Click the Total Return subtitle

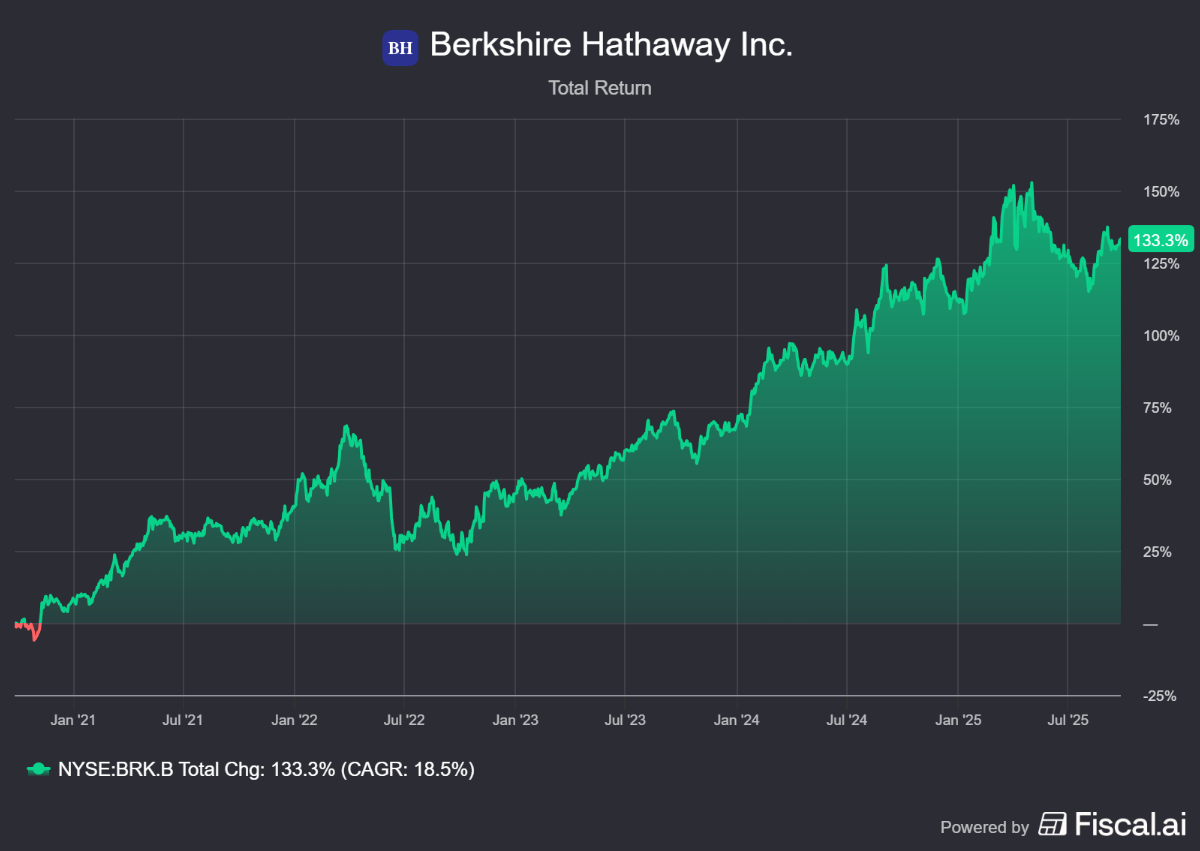pyautogui.click(x=599, y=88)
